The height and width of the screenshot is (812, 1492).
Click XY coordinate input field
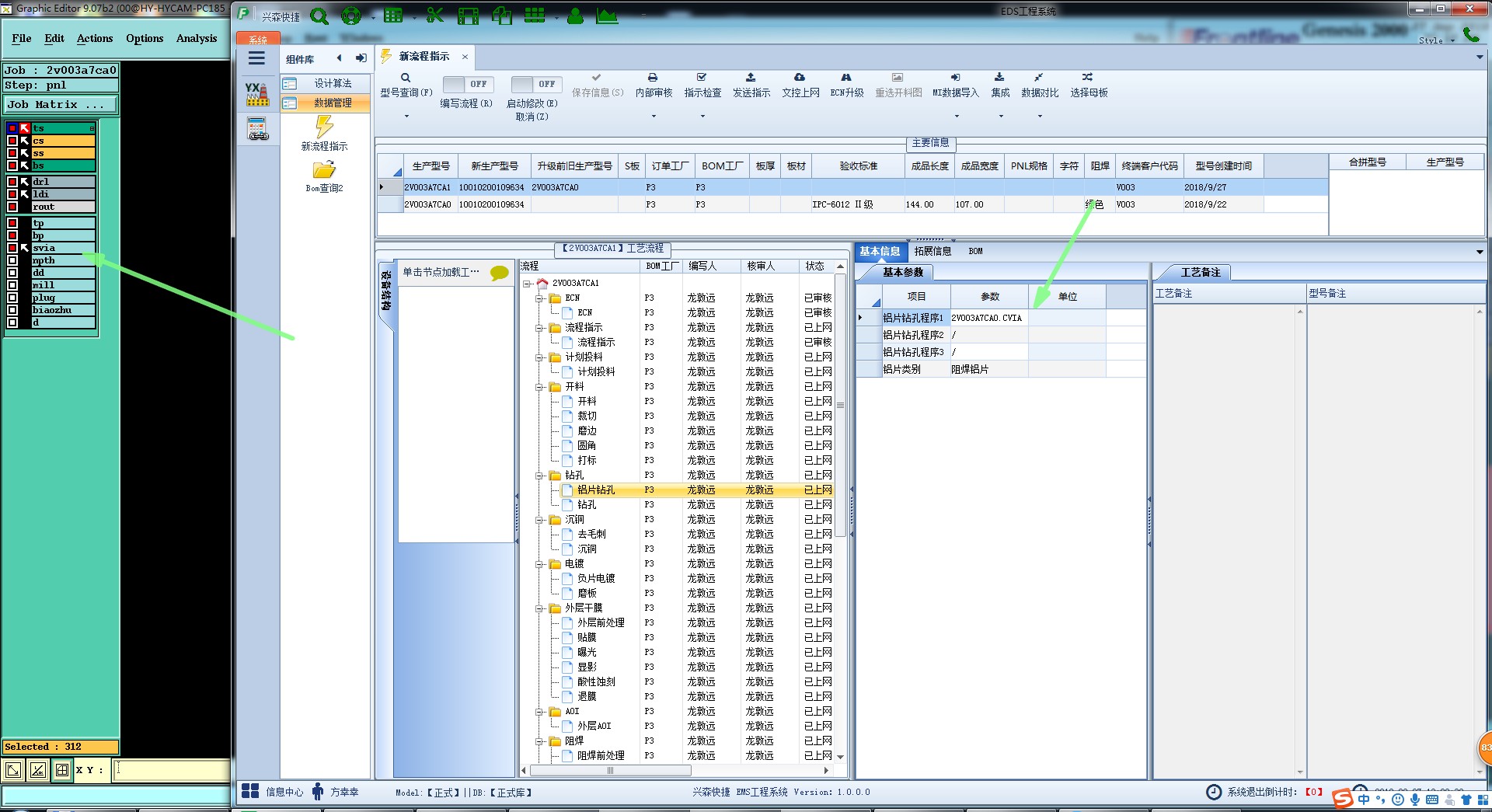[x=172, y=770]
